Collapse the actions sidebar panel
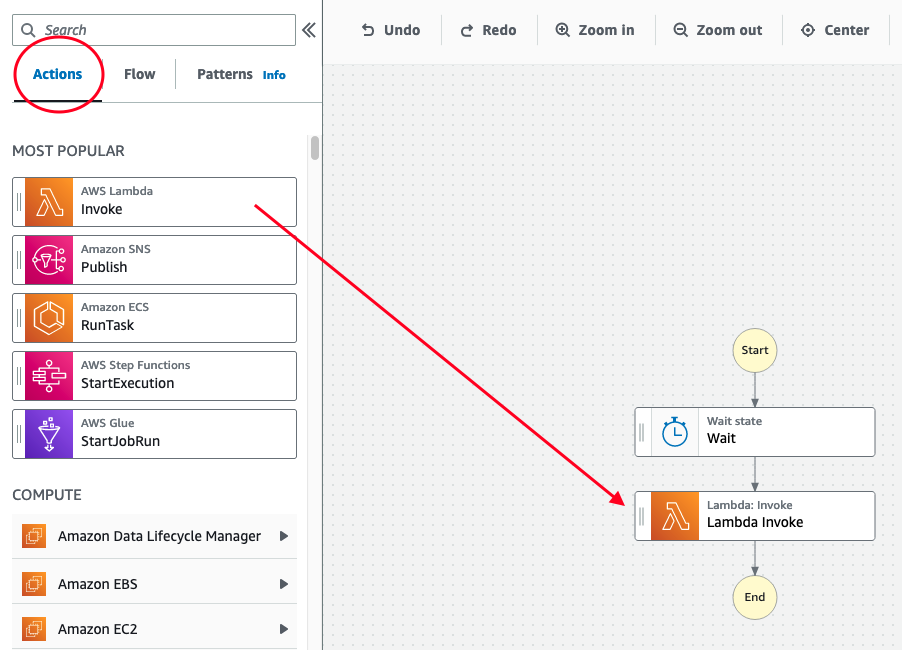Screen dimensions: 902x650 click(x=309, y=30)
